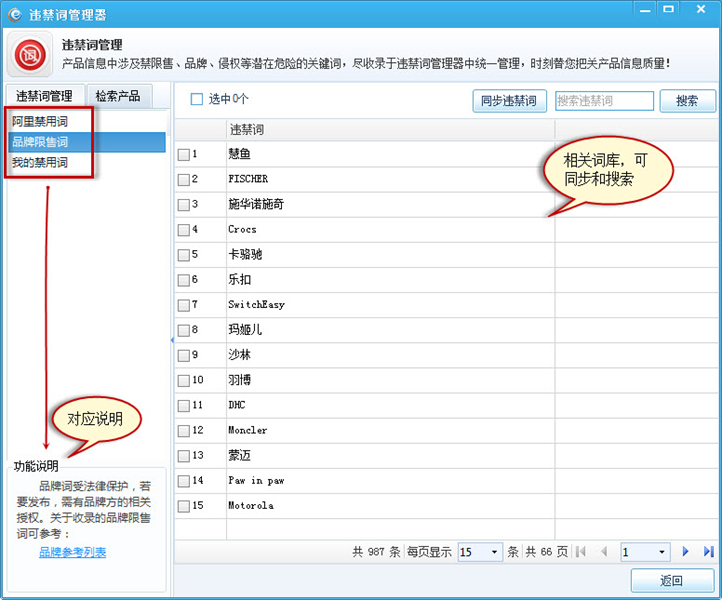Tick checkbox for row 4 Crocs
722x600 pixels.
[x=184, y=230]
